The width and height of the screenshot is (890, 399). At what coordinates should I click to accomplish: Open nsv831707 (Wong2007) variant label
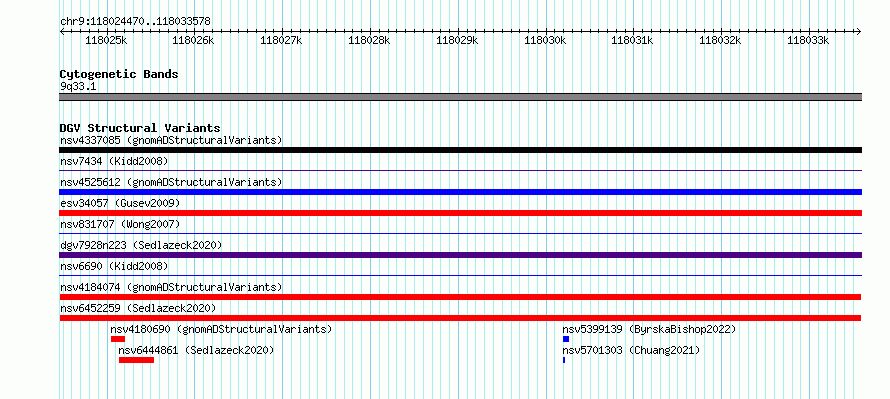coord(120,224)
